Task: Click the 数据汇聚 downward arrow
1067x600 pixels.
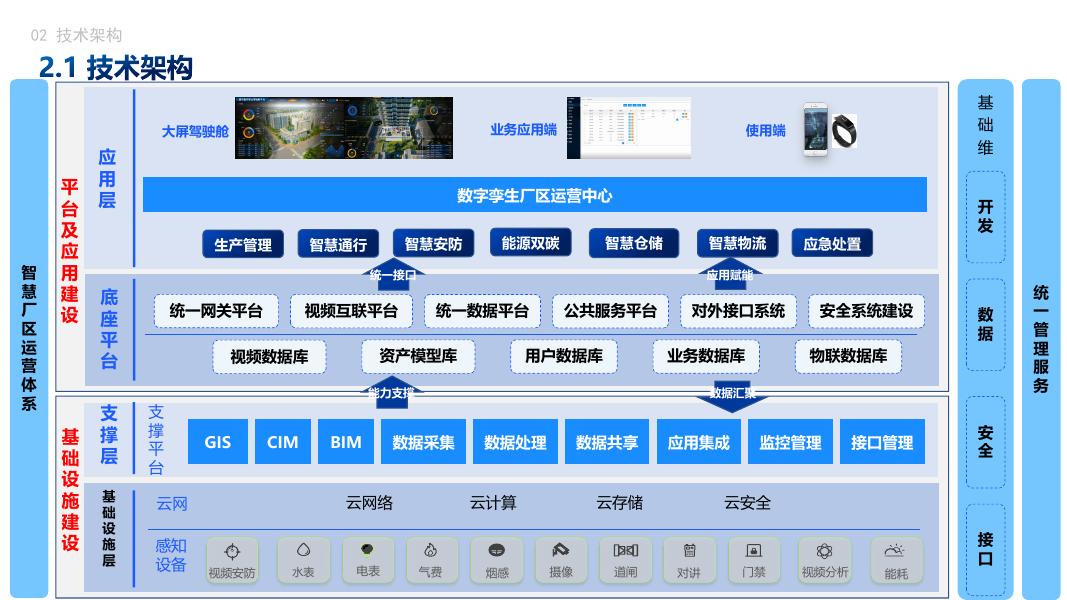Action: point(732,395)
